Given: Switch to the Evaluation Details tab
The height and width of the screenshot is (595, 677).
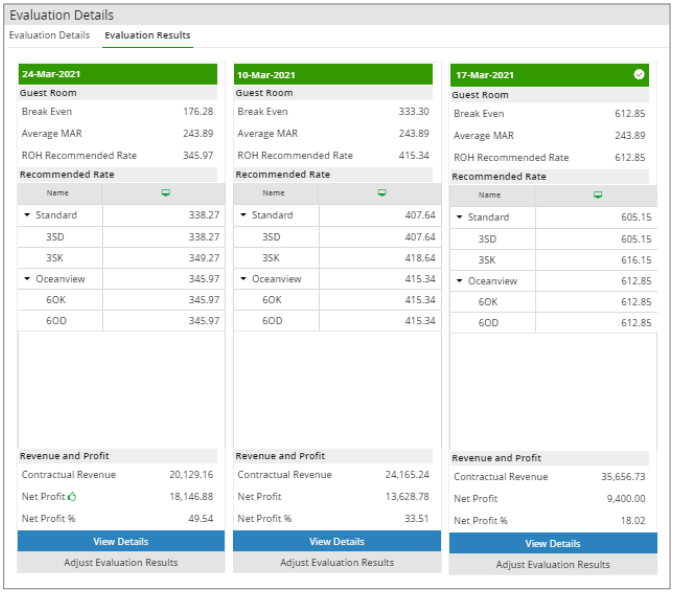Looking at the screenshot, I should click(x=49, y=35).
